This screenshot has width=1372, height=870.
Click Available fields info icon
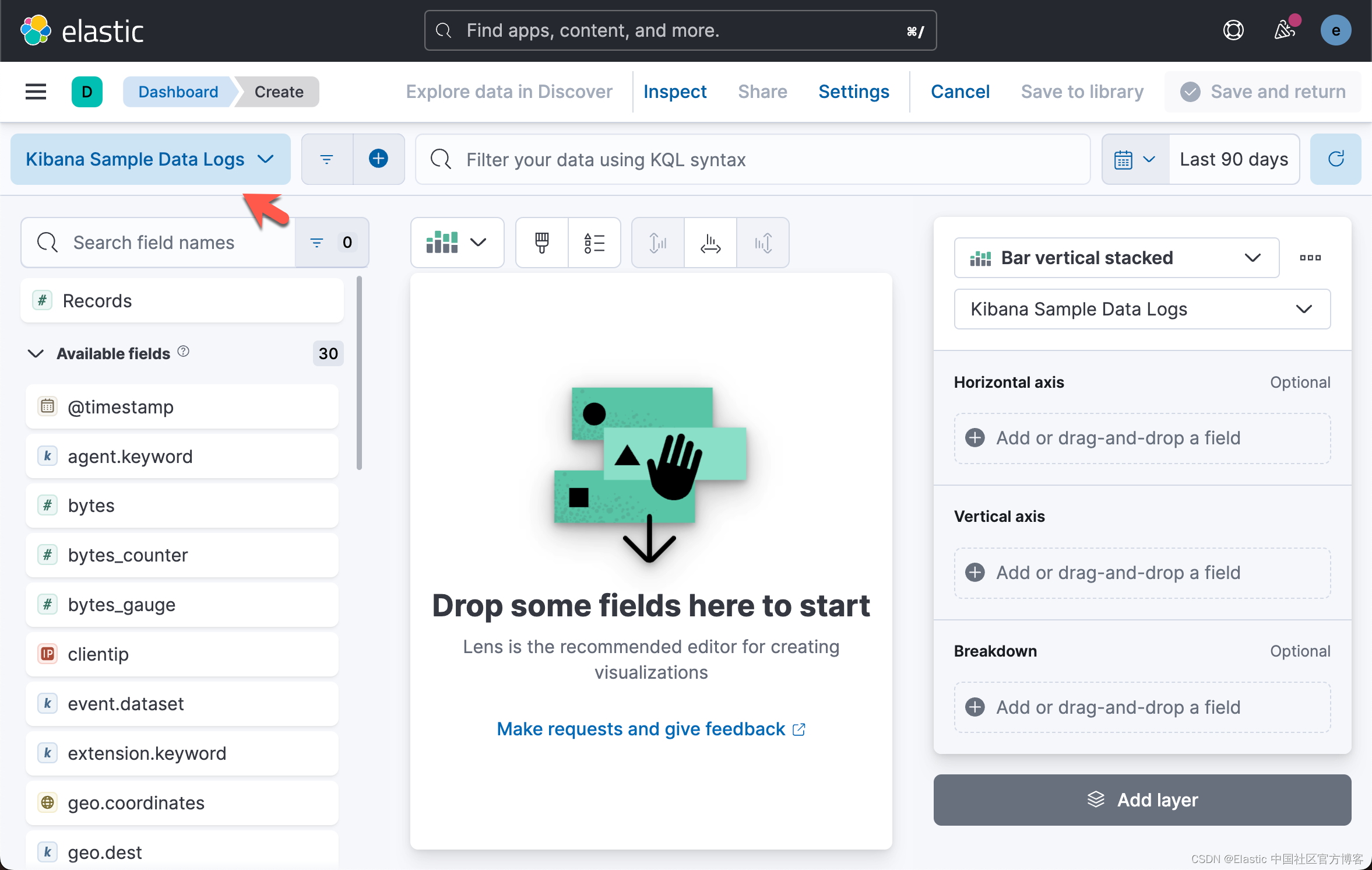click(184, 352)
